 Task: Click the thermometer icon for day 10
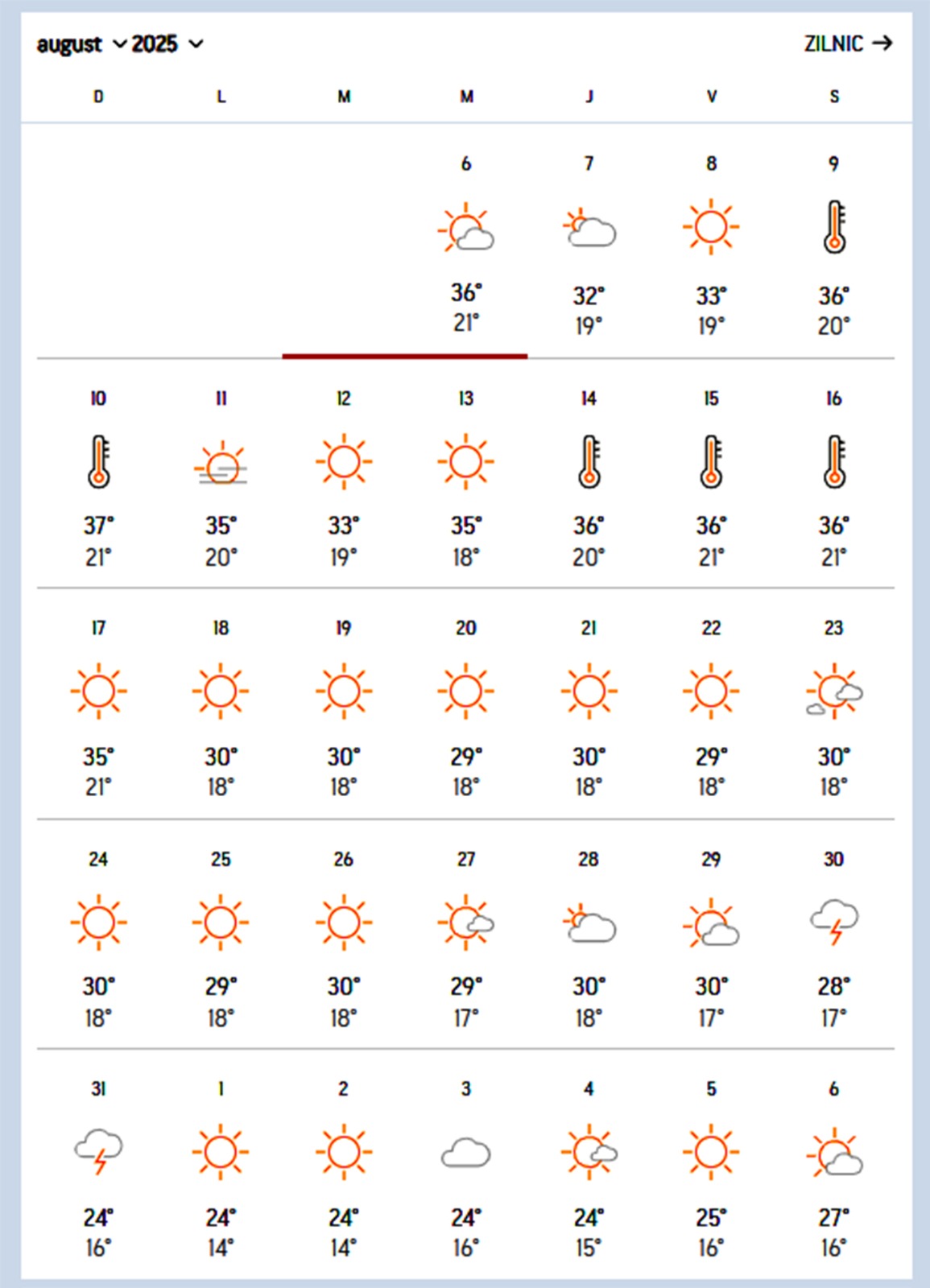[98, 462]
